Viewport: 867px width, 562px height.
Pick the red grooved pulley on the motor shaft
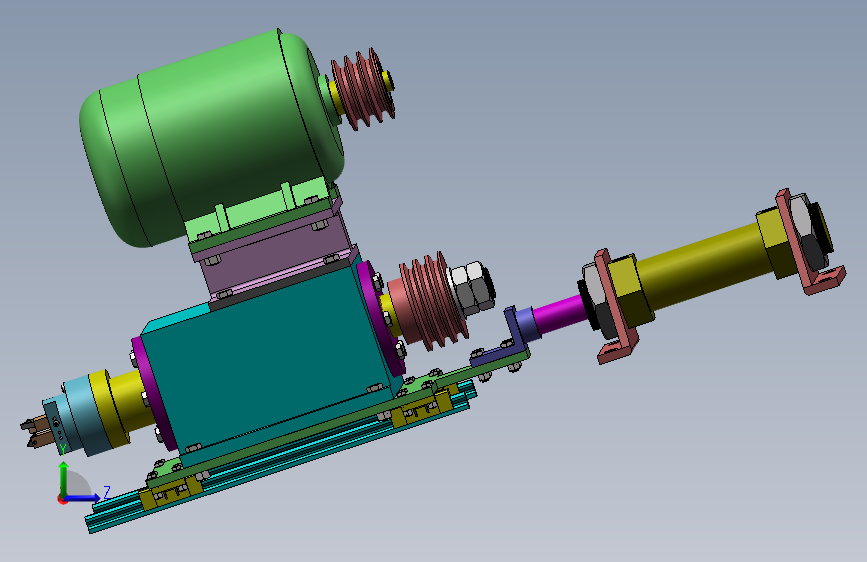(362, 89)
